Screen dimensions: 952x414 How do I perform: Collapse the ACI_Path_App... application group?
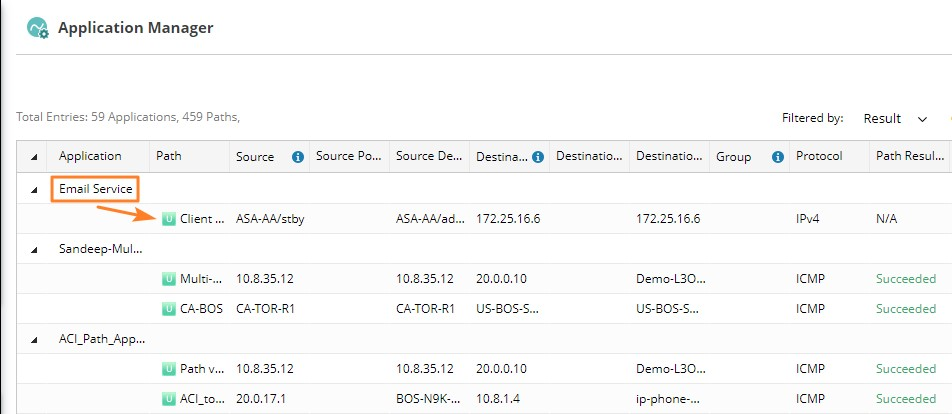tap(35, 339)
